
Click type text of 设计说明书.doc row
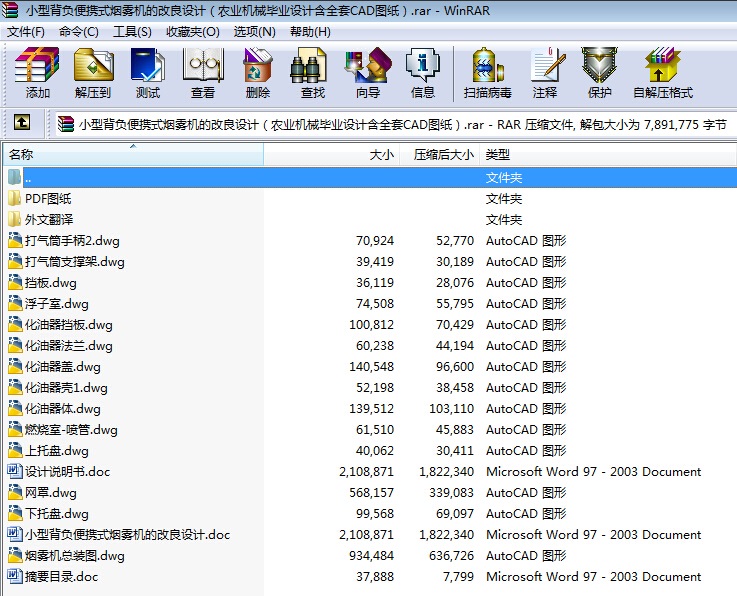(594, 471)
